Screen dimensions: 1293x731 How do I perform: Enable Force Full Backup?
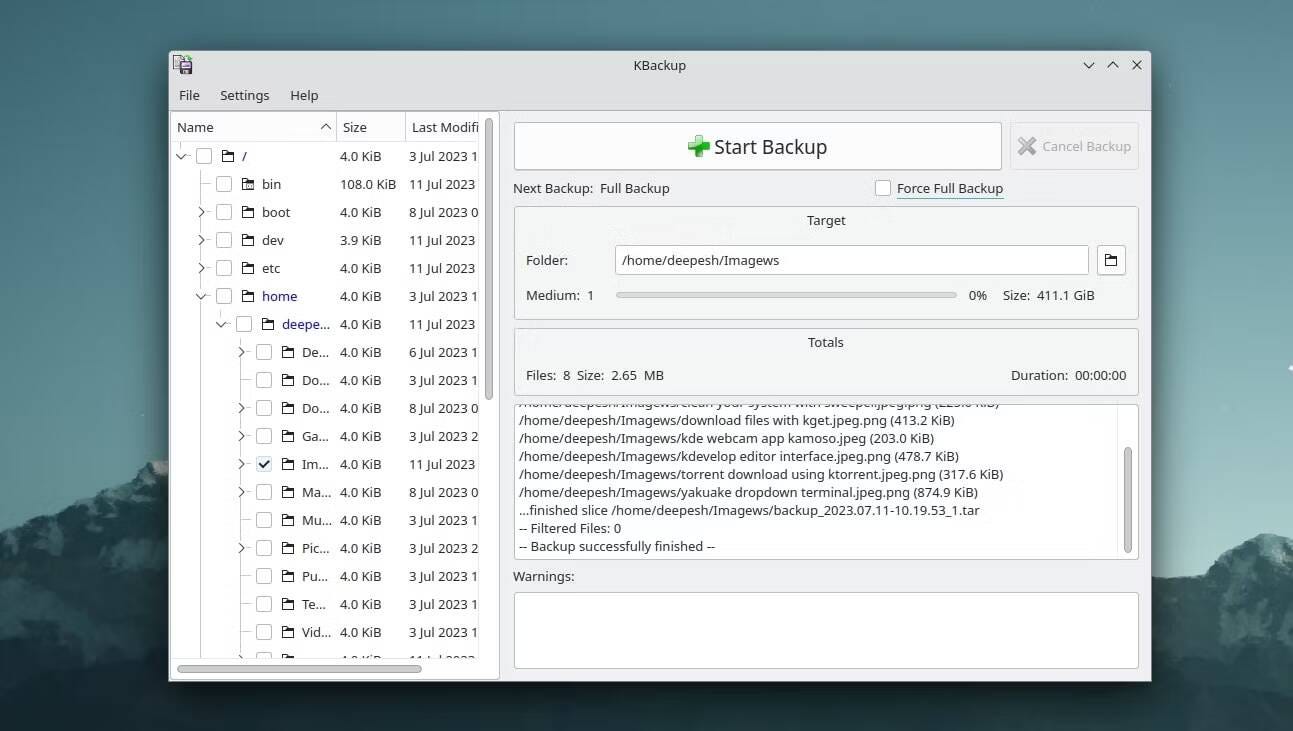(883, 188)
